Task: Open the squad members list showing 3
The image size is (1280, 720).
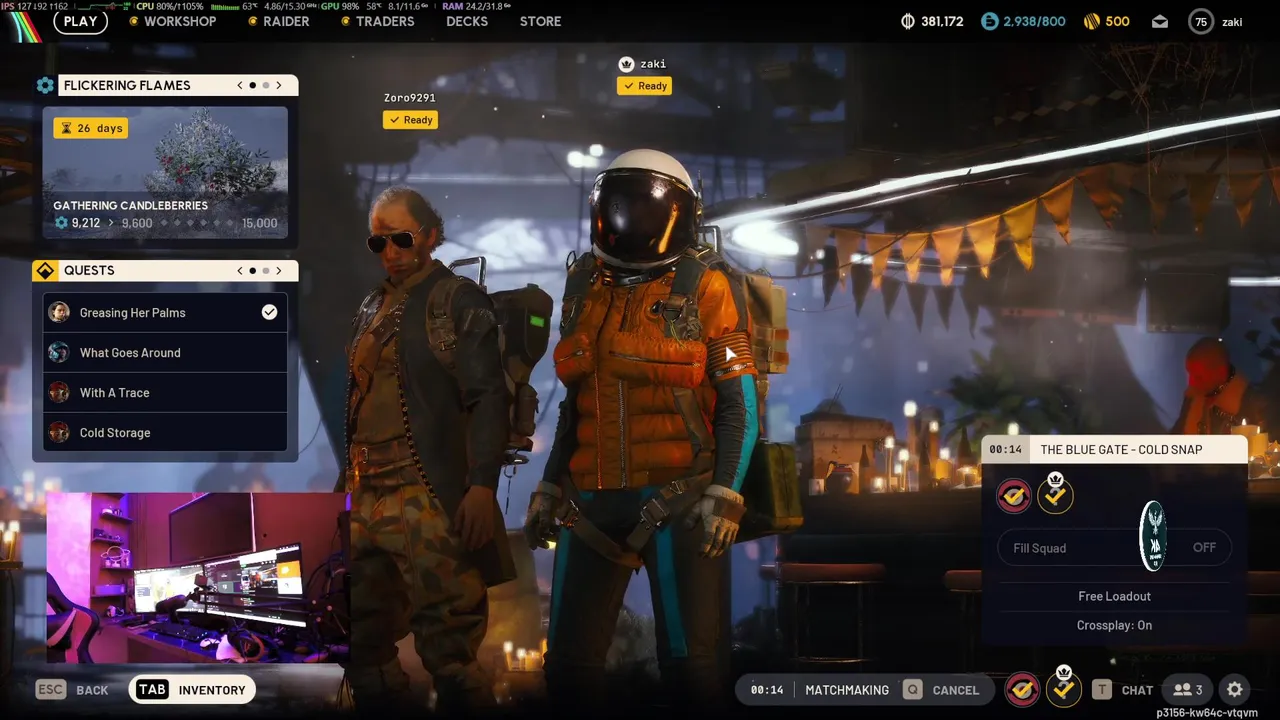Action: 1188,690
